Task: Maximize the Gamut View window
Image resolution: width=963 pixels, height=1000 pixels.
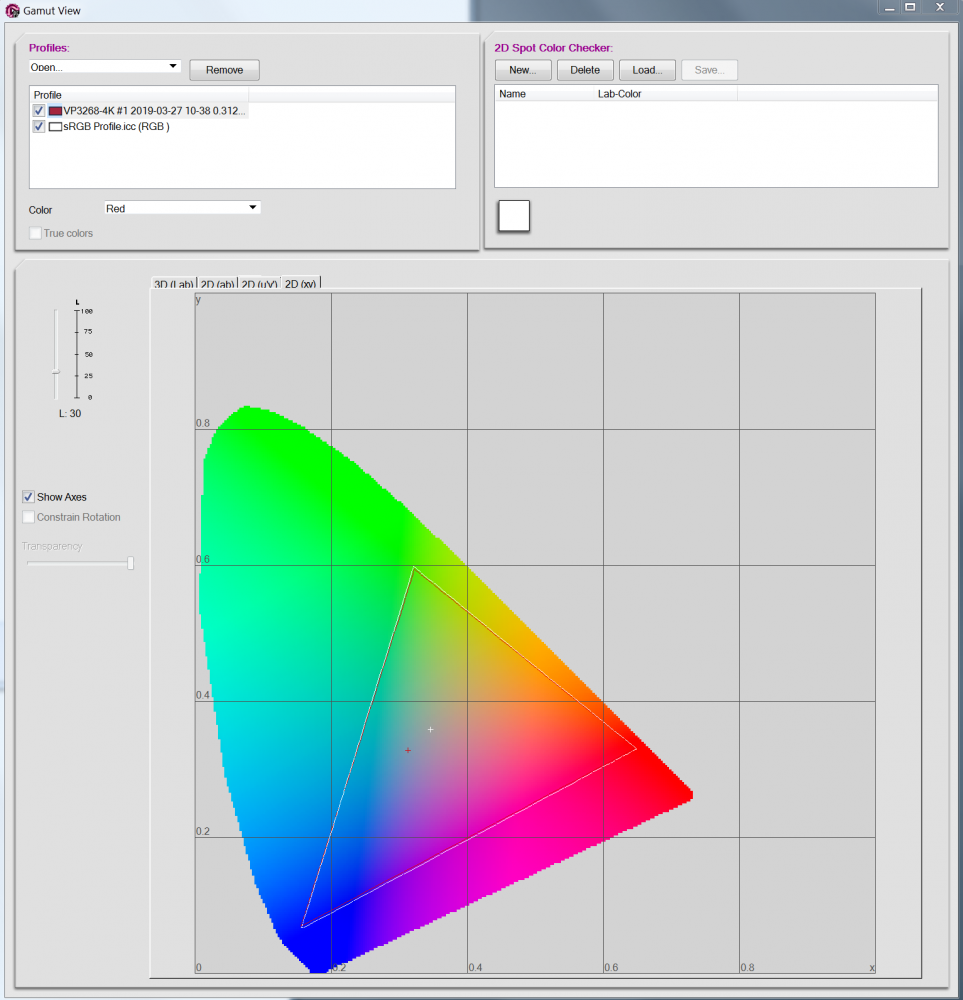Action: 911,8
